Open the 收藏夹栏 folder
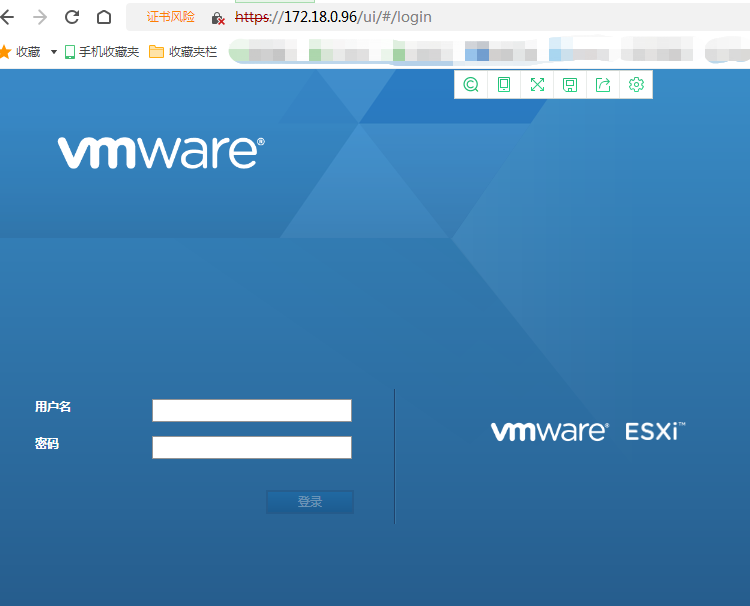The height and width of the screenshot is (606, 750). [183, 52]
